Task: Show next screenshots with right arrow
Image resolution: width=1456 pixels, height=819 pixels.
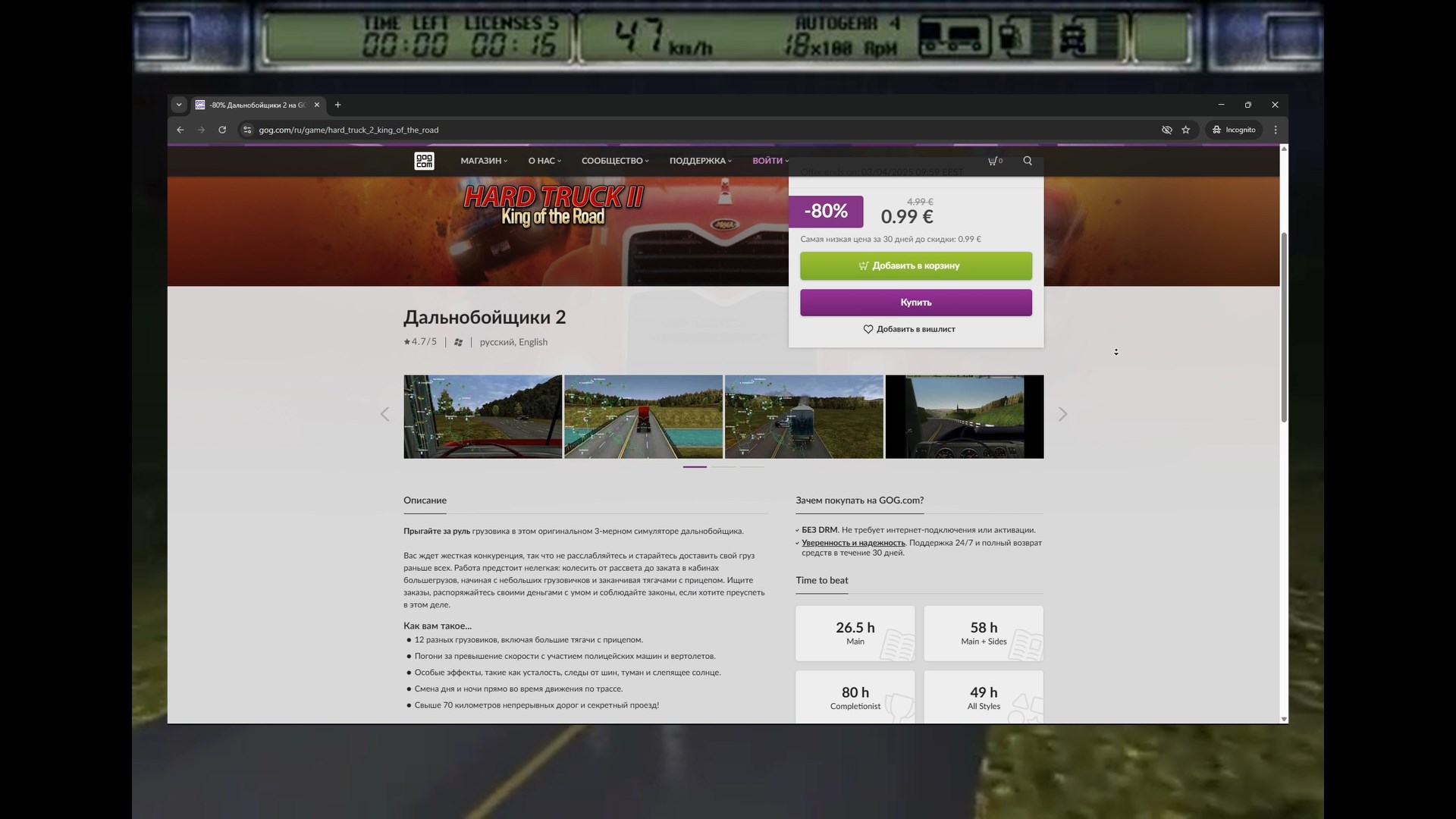Action: (x=1062, y=414)
